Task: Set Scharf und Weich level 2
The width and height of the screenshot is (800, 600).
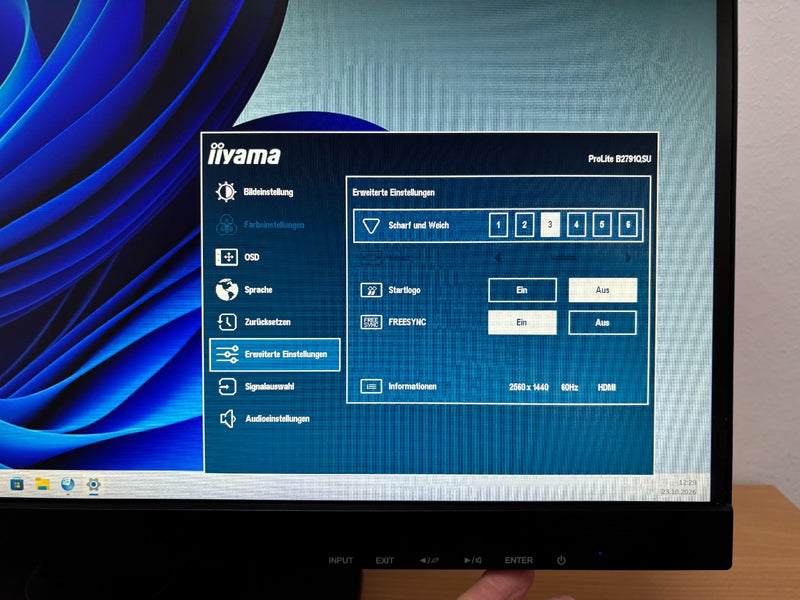Action: pyautogui.click(x=524, y=225)
